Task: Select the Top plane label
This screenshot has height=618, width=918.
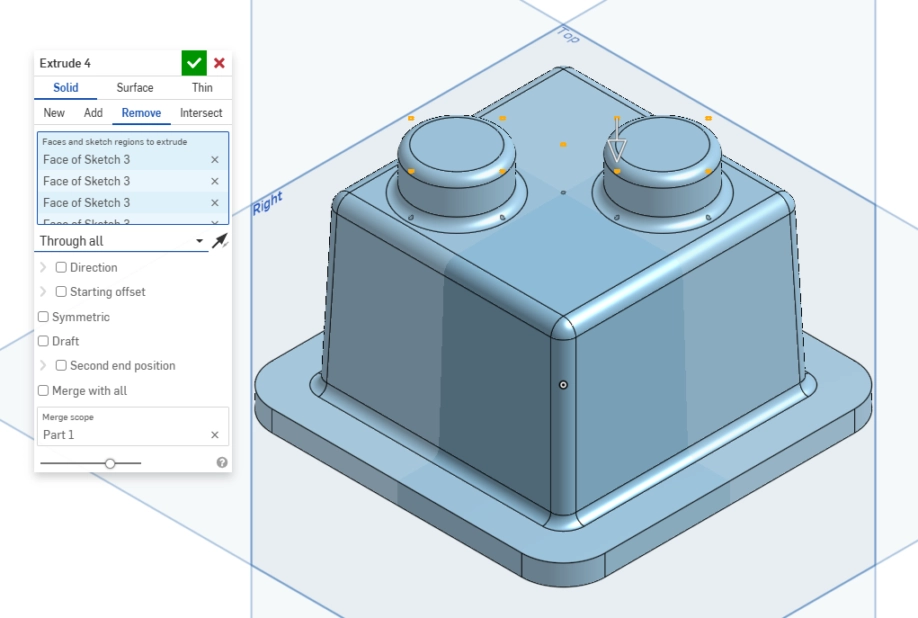Action: 568,35
